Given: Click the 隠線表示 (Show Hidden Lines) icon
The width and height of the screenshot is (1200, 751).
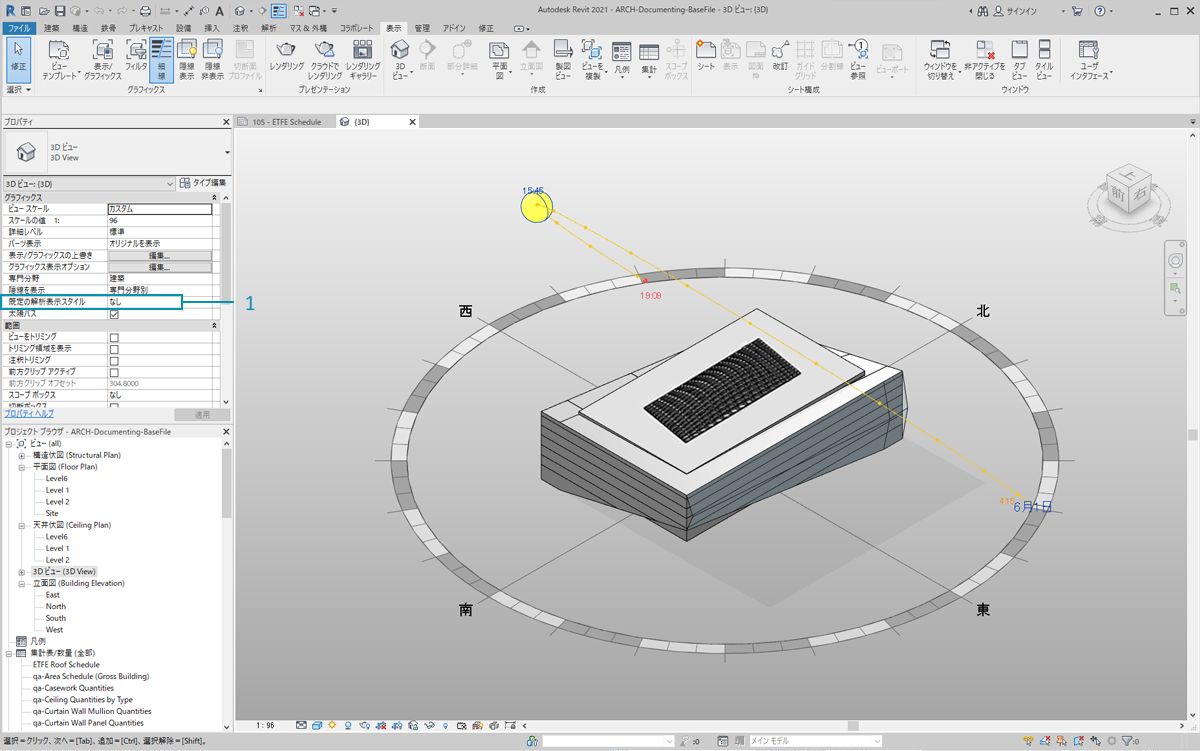Looking at the screenshot, I should click(x=187, y=59).
